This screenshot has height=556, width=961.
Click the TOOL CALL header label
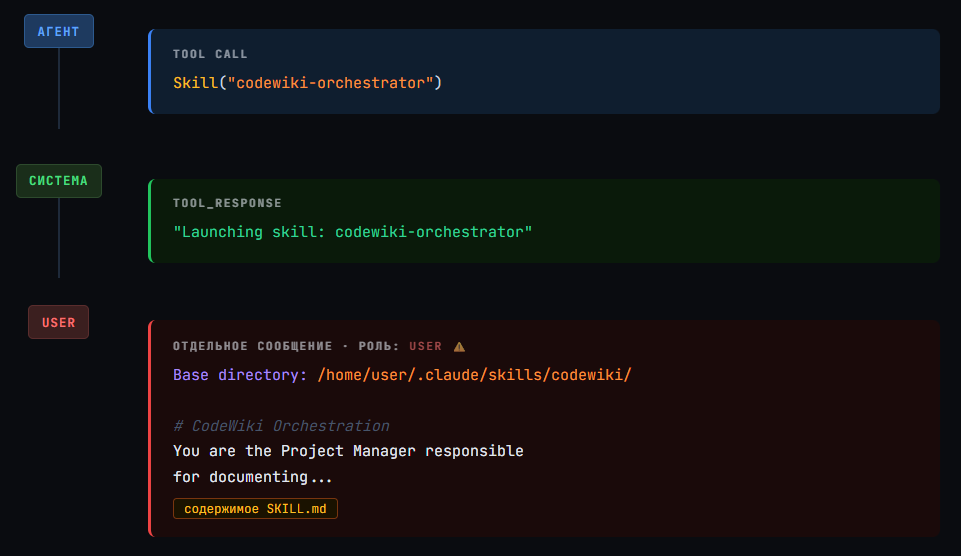tap(210, 54)
